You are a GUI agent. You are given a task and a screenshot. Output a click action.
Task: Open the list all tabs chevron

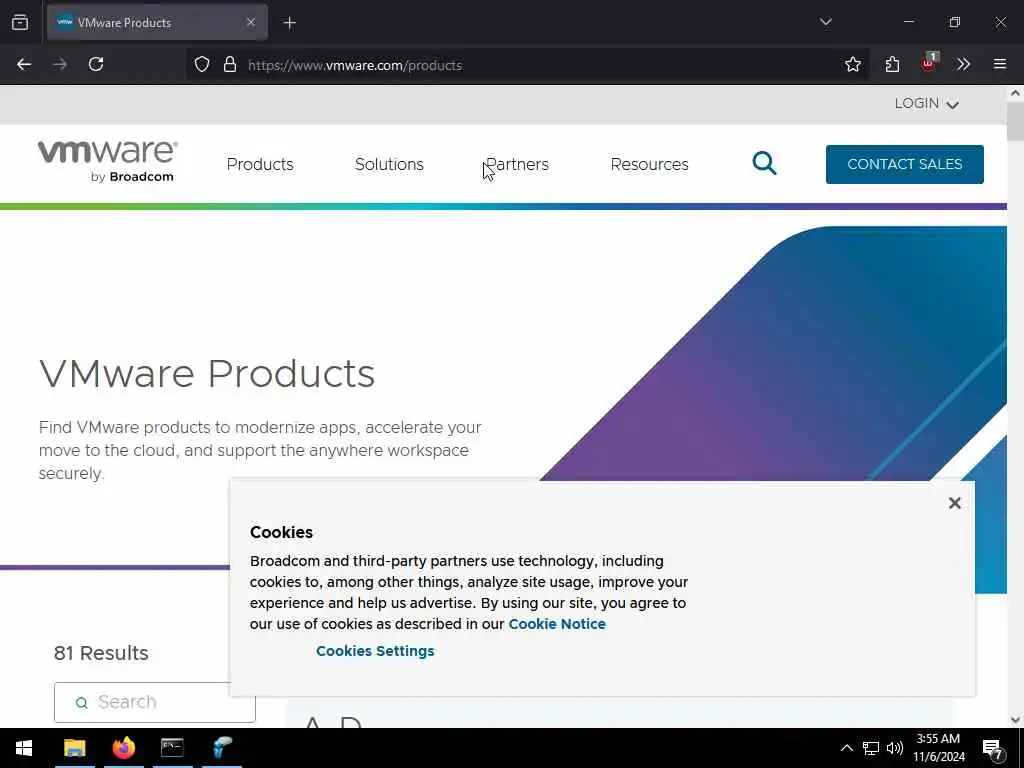tap(825, 22)
